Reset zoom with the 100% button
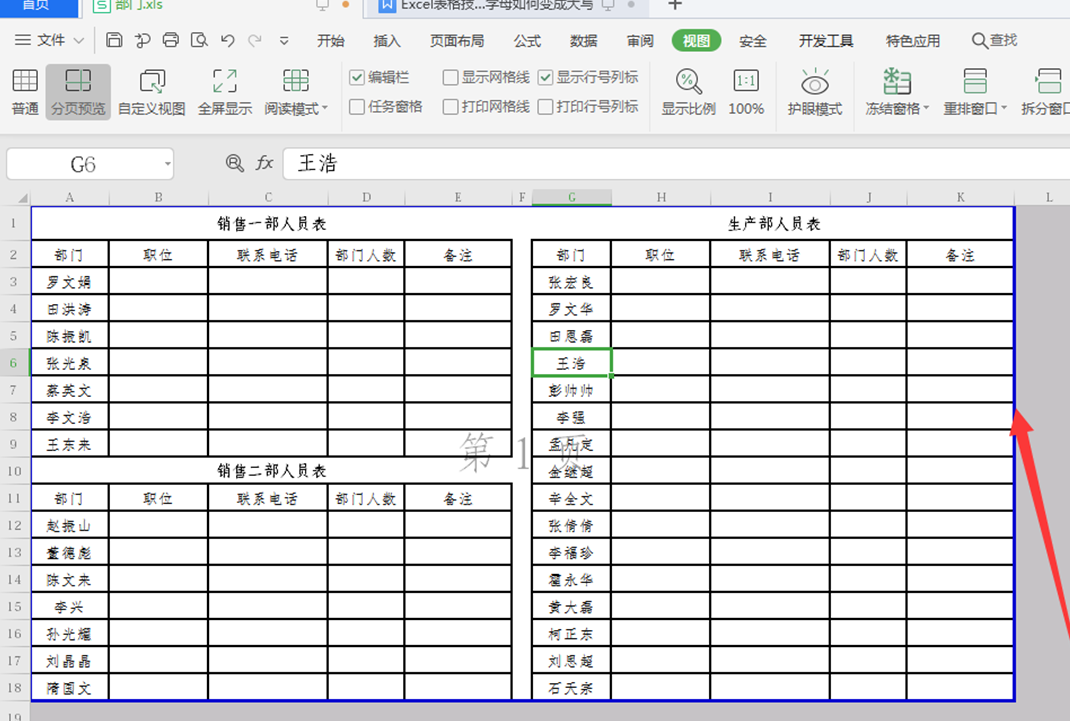Screen dimensions: 1070x721 [x=746, y=91]
